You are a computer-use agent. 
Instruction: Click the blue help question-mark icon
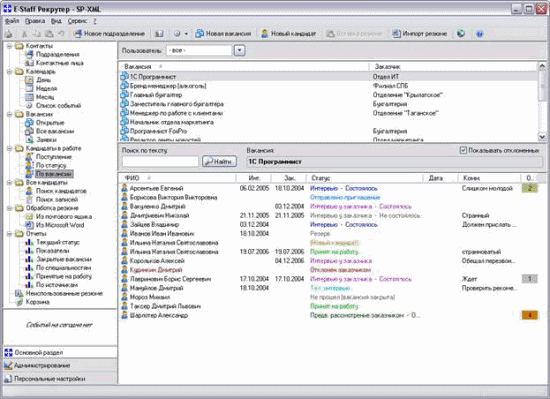click(479, 34)
